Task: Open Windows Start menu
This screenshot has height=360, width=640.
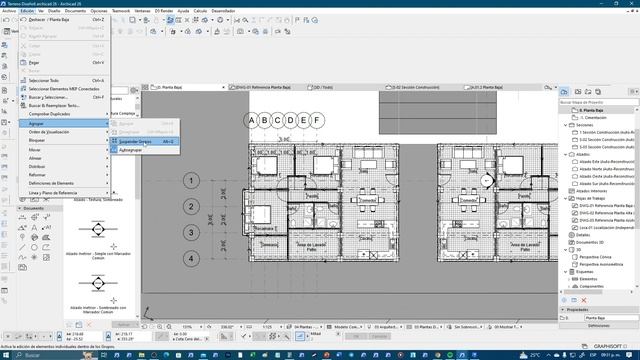Action: 6,355
